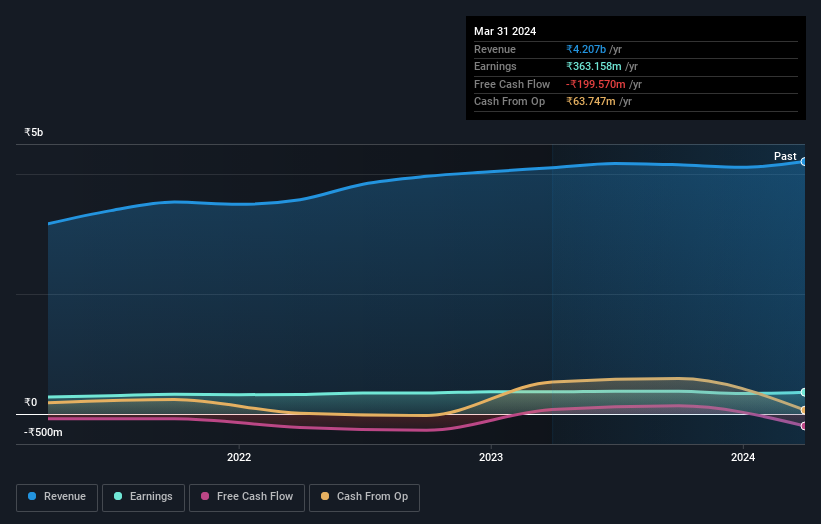The height and width of the screenshot is (524, 821).
Task: Select the Earnings end-point marker on the chart
Action: click(804, 392)
